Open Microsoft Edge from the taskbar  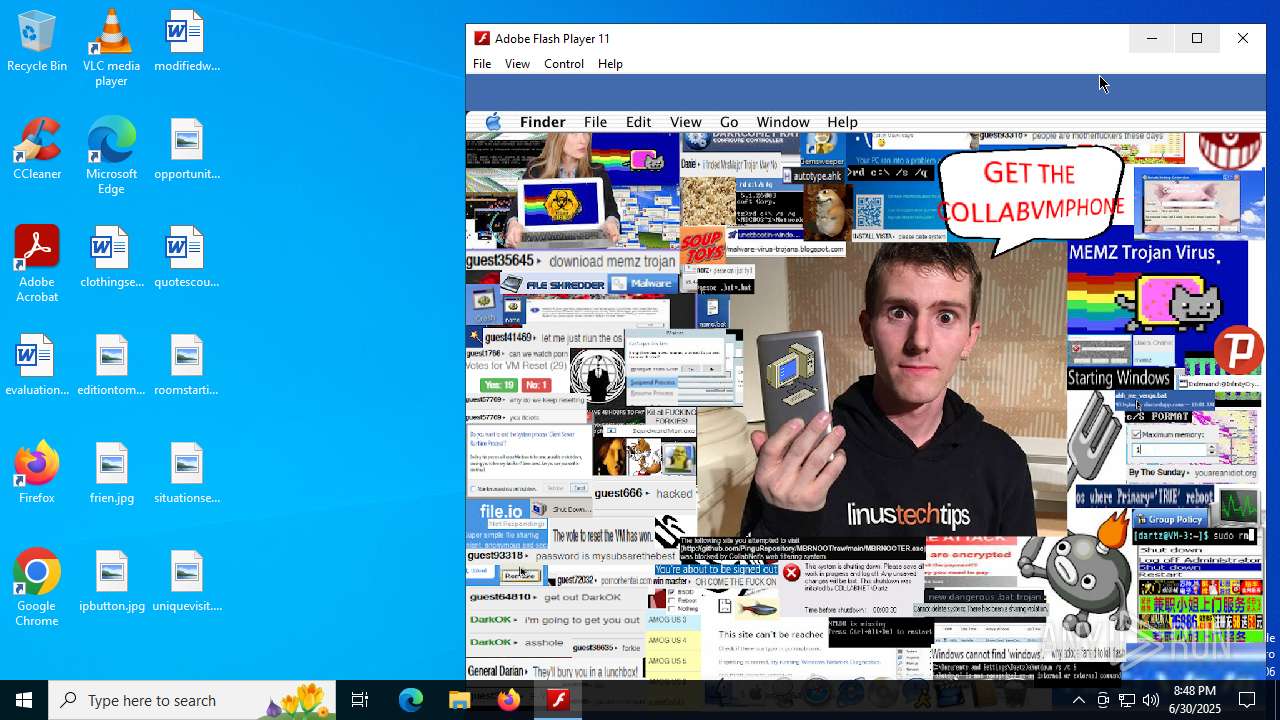(x=411, y=700)
